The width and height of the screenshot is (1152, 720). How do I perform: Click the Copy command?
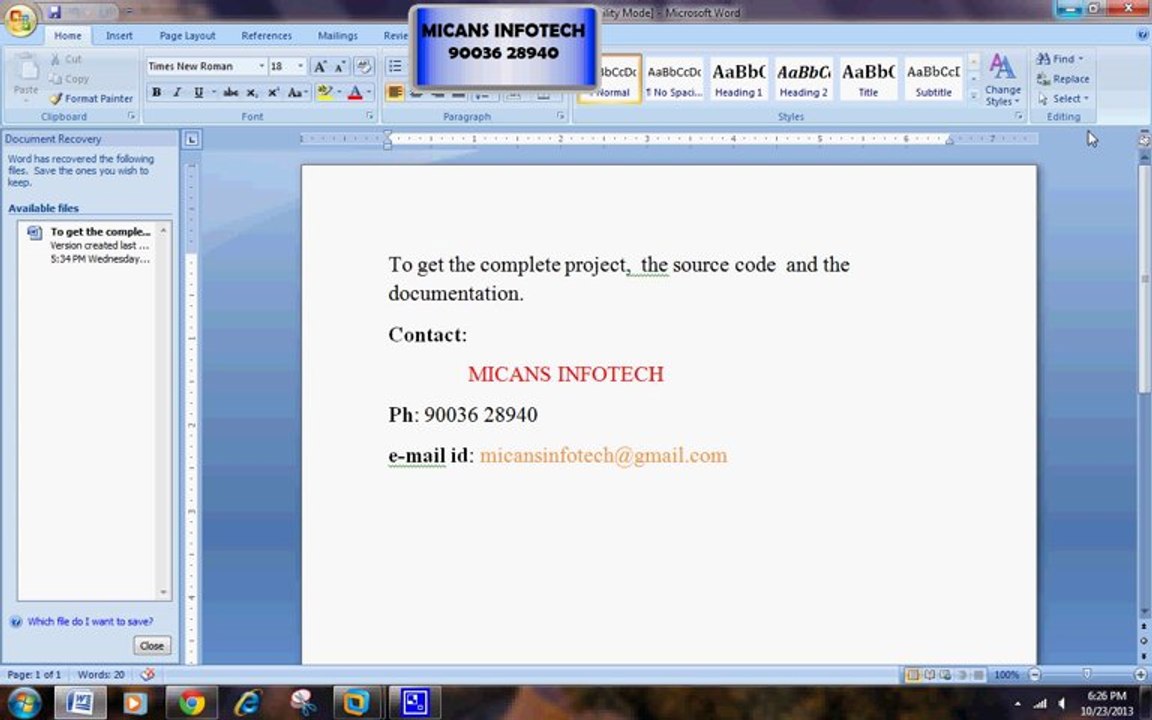pyautogui.click(x=69, y=79)
